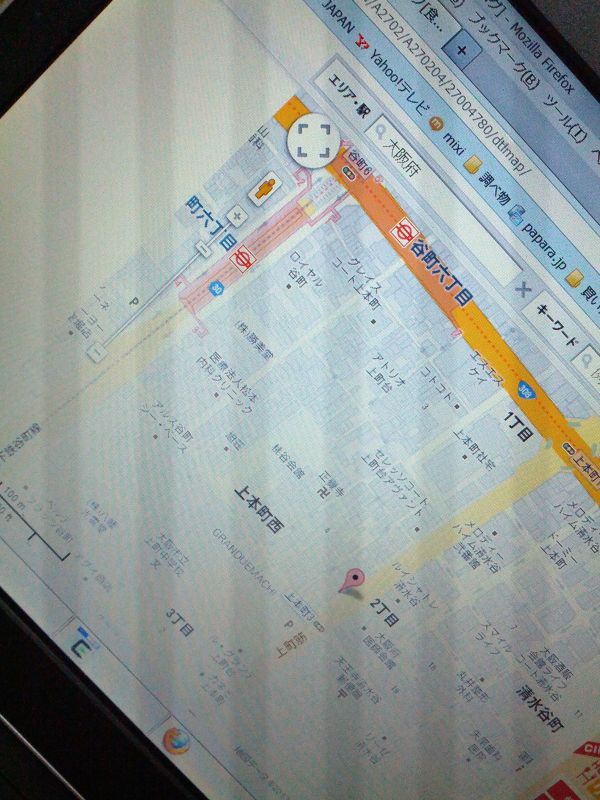Open a new browser tab
This screenshot has height=800, width=600.
click(462, 51)
